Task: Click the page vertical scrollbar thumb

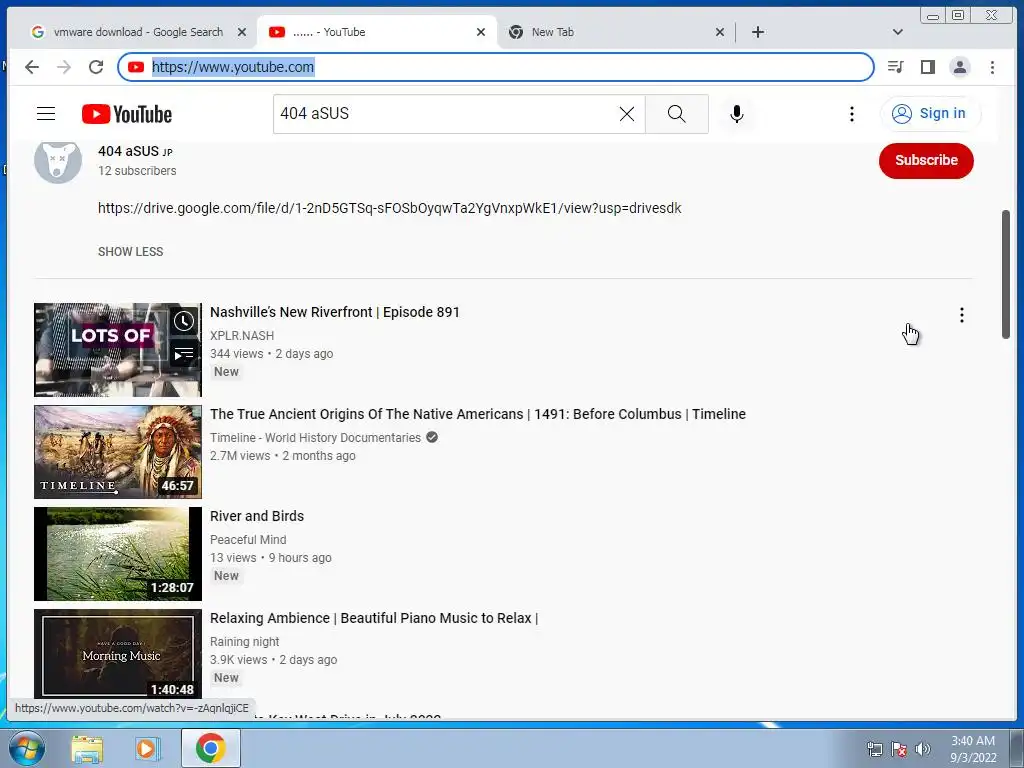Action: click(1006, 274)
